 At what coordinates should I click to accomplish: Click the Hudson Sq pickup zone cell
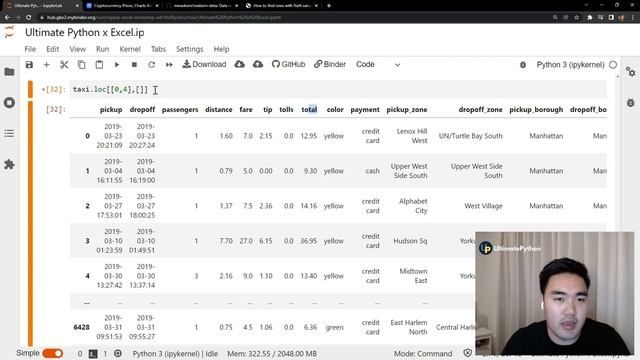410,241
